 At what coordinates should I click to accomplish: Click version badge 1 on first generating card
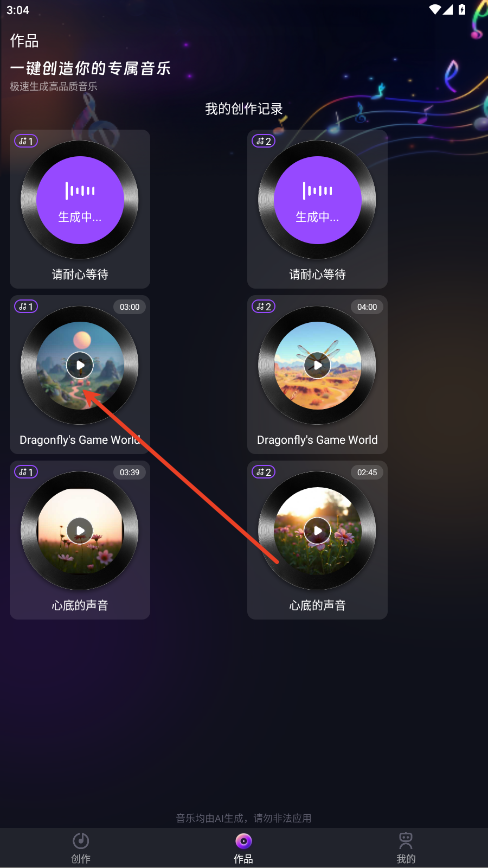(x=25, y=141)
